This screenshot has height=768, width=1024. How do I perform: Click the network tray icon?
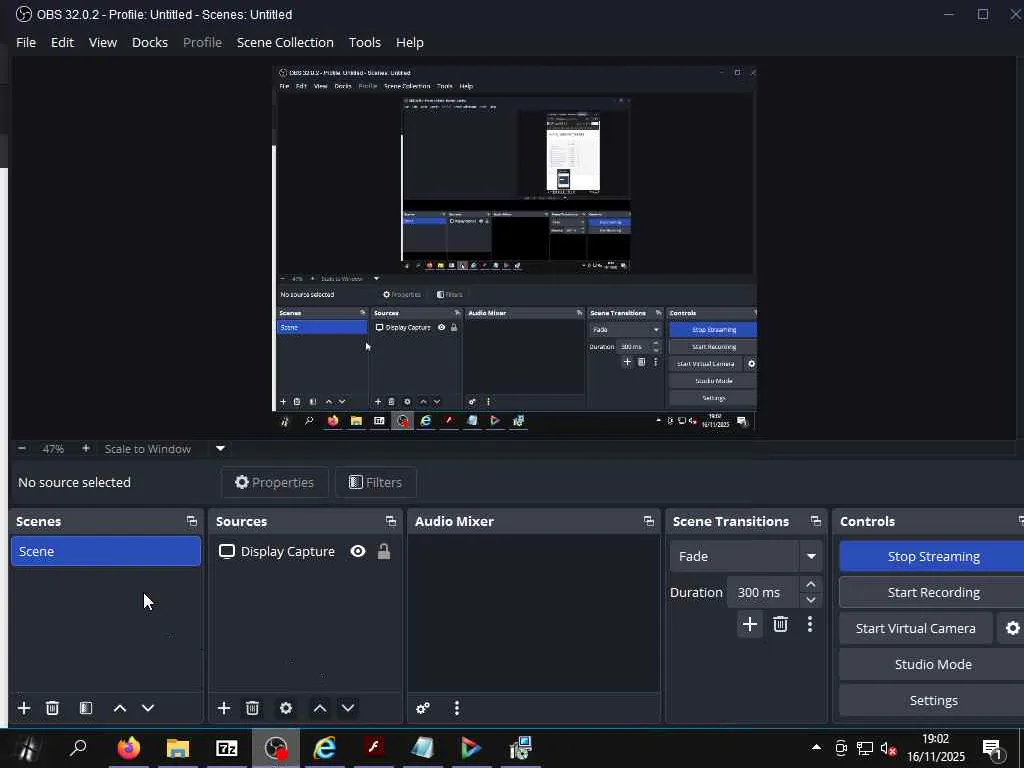(x=865, y=748)
